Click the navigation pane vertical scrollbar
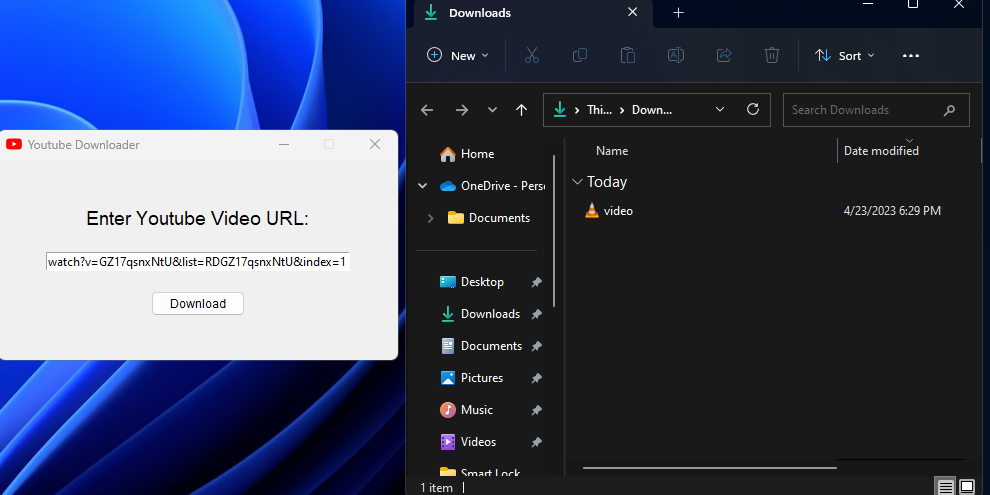 click(x=554, y=230)
